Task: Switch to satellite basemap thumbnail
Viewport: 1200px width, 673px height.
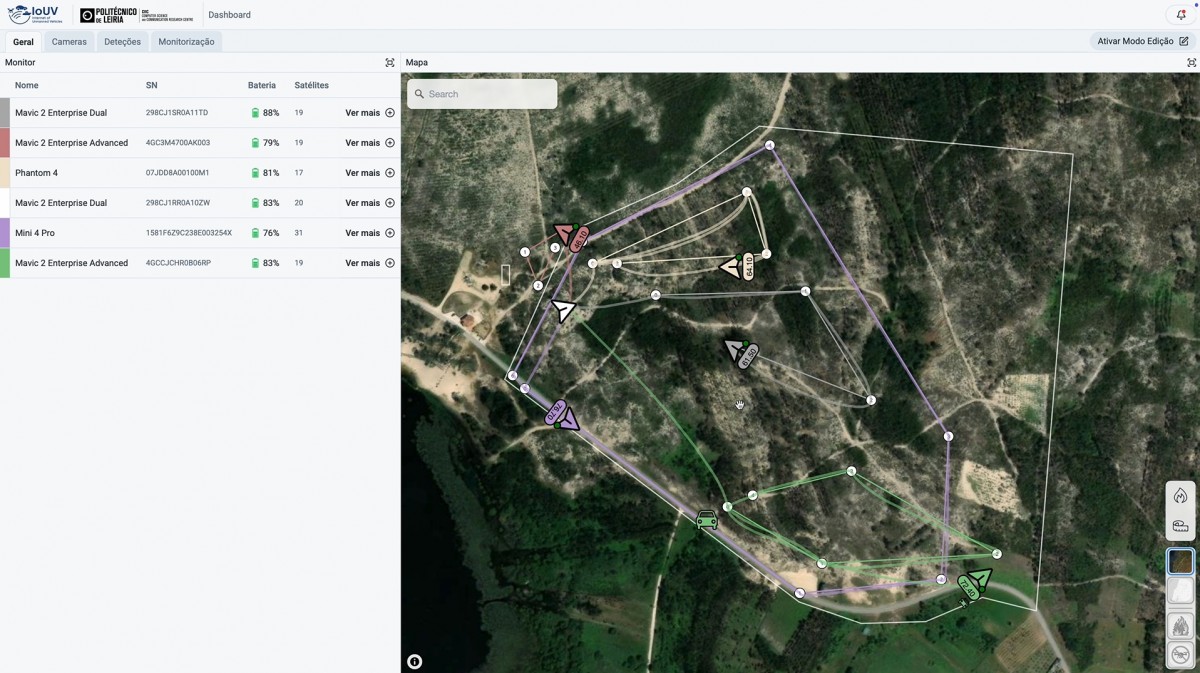Action: 1180,562
